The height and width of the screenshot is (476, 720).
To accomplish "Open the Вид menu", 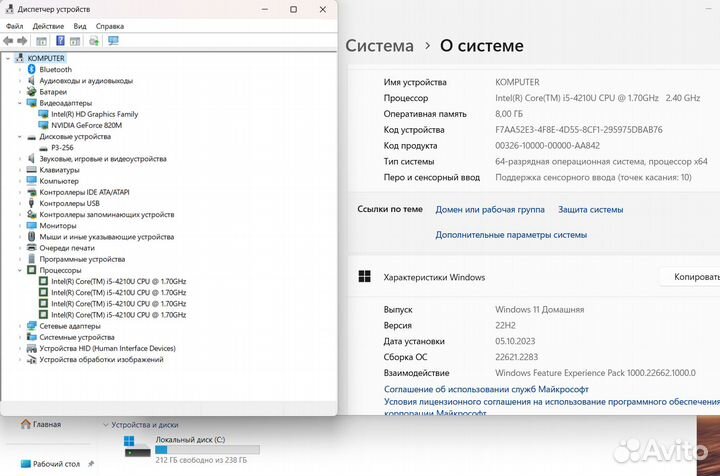I will click(x=80, y=26).
